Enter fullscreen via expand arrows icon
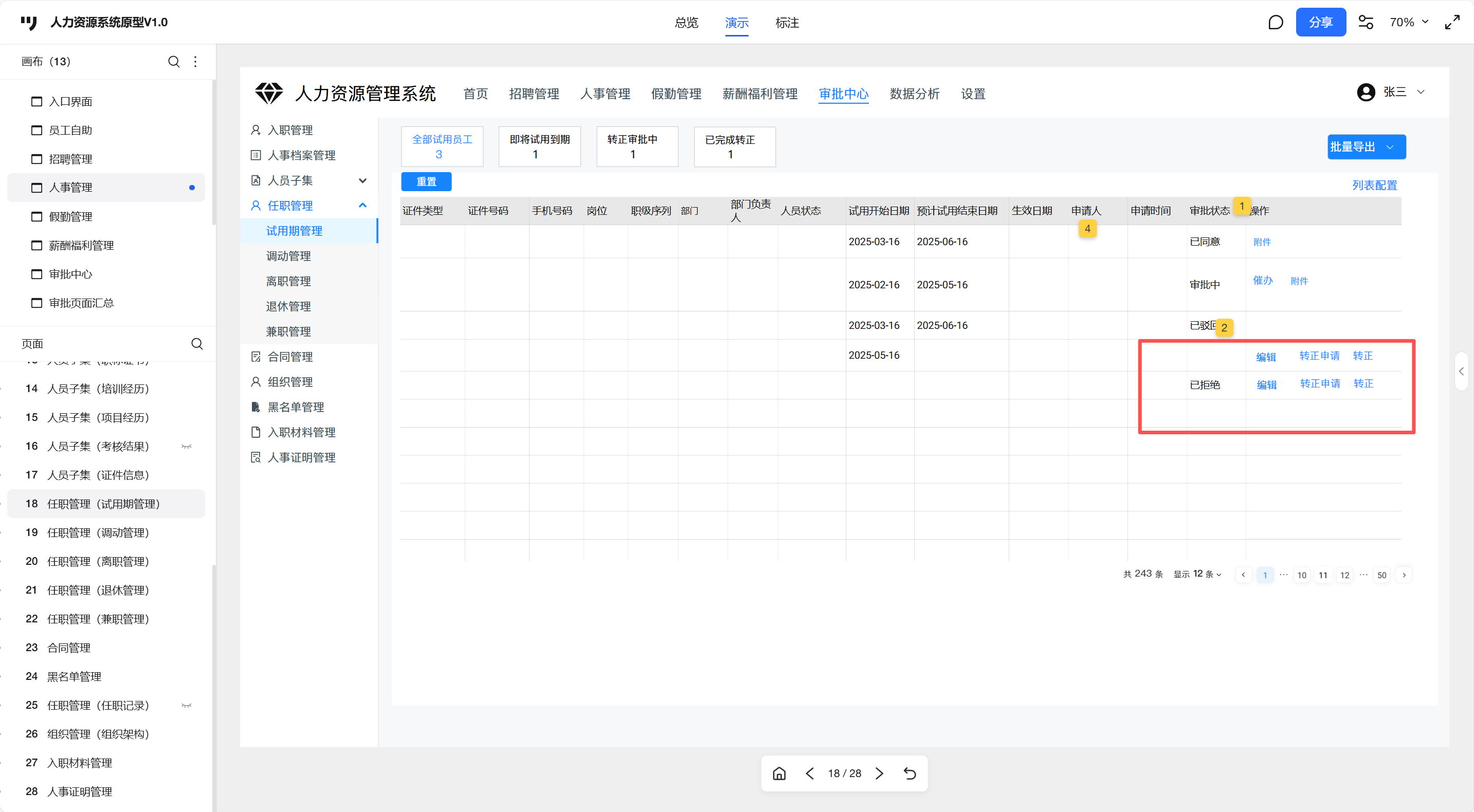 pyautogui.click(x=1452, y=22)
